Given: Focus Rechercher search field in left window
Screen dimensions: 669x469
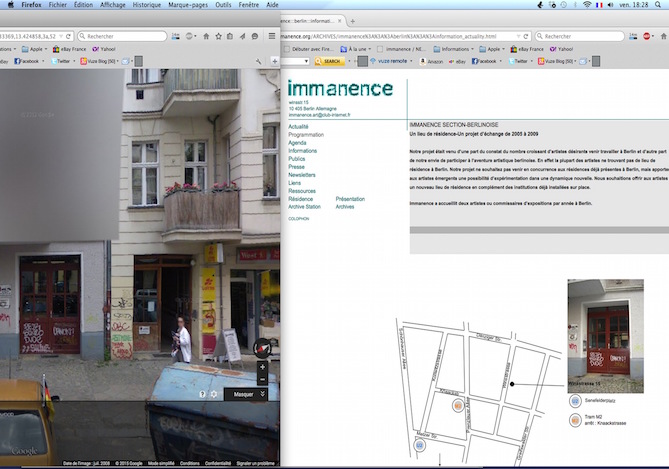Looking at the screenshot, I should coord(122,36).
